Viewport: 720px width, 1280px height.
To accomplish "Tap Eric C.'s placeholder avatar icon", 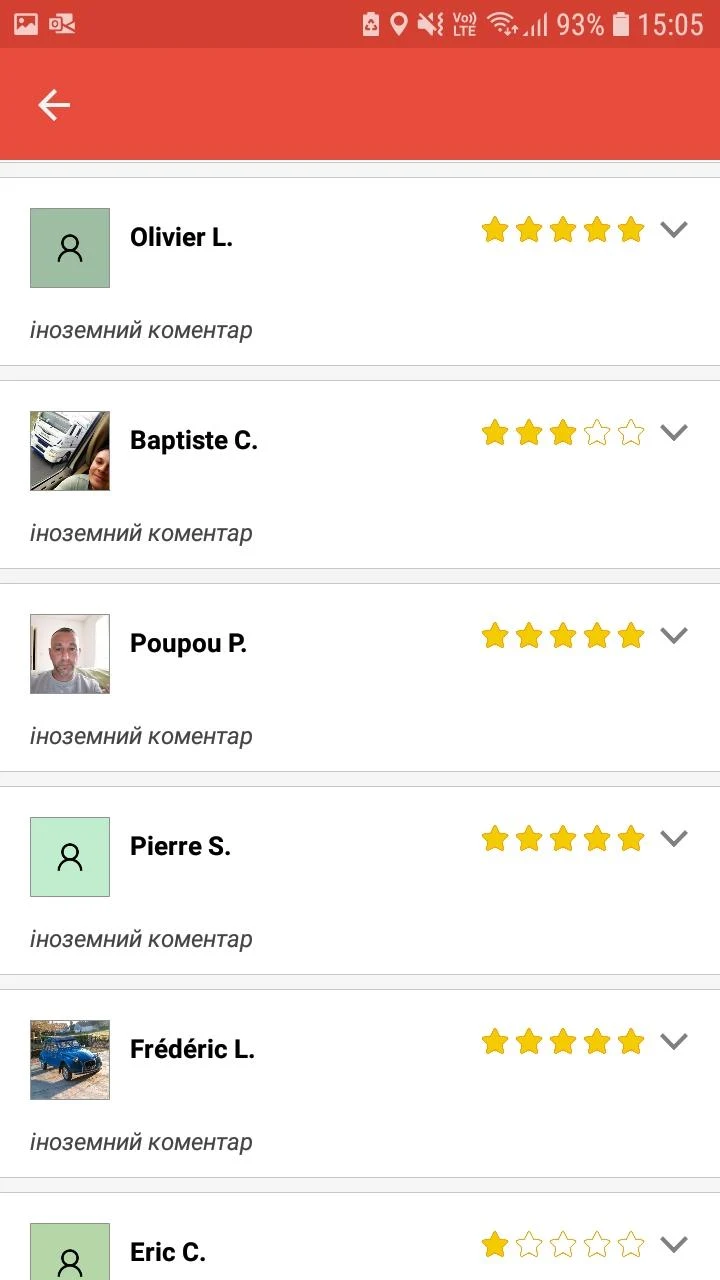I will [x=70, y=1255].
